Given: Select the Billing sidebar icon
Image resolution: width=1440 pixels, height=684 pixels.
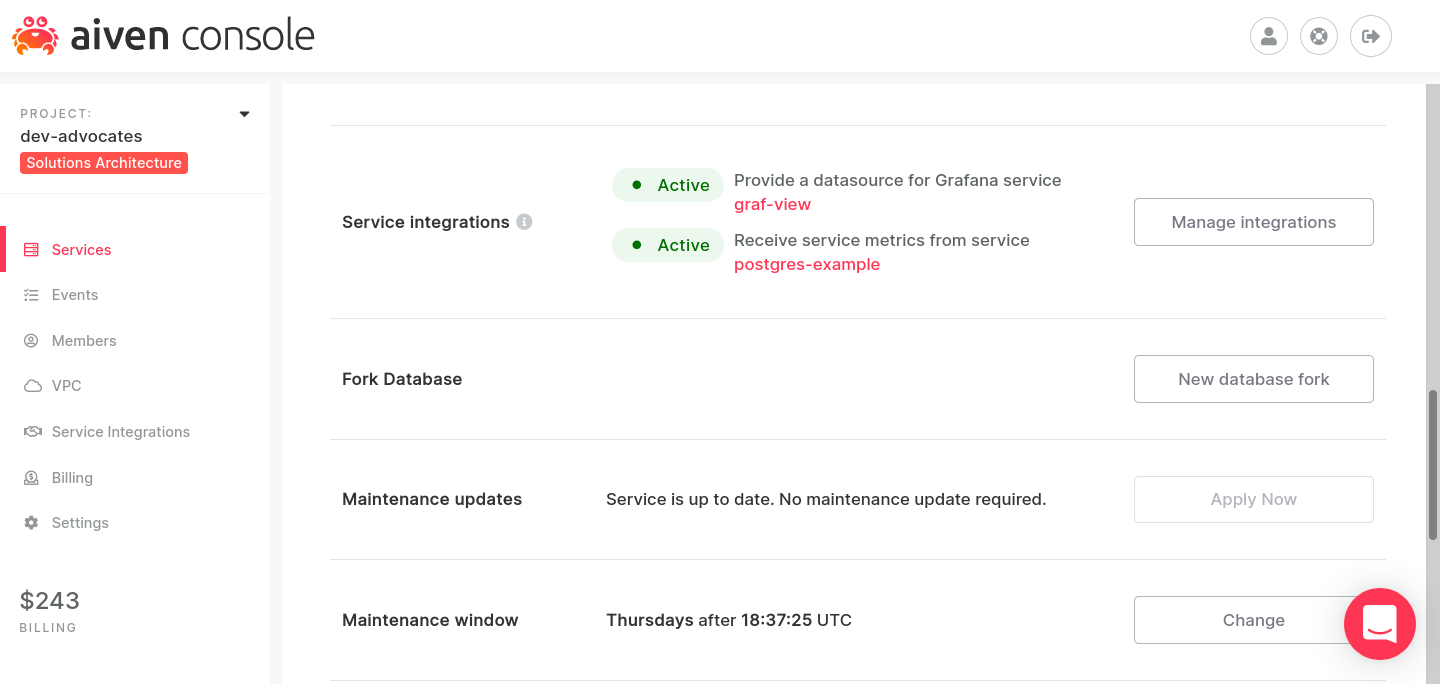Looking at the screenshot, I should (x=31, y=477).
